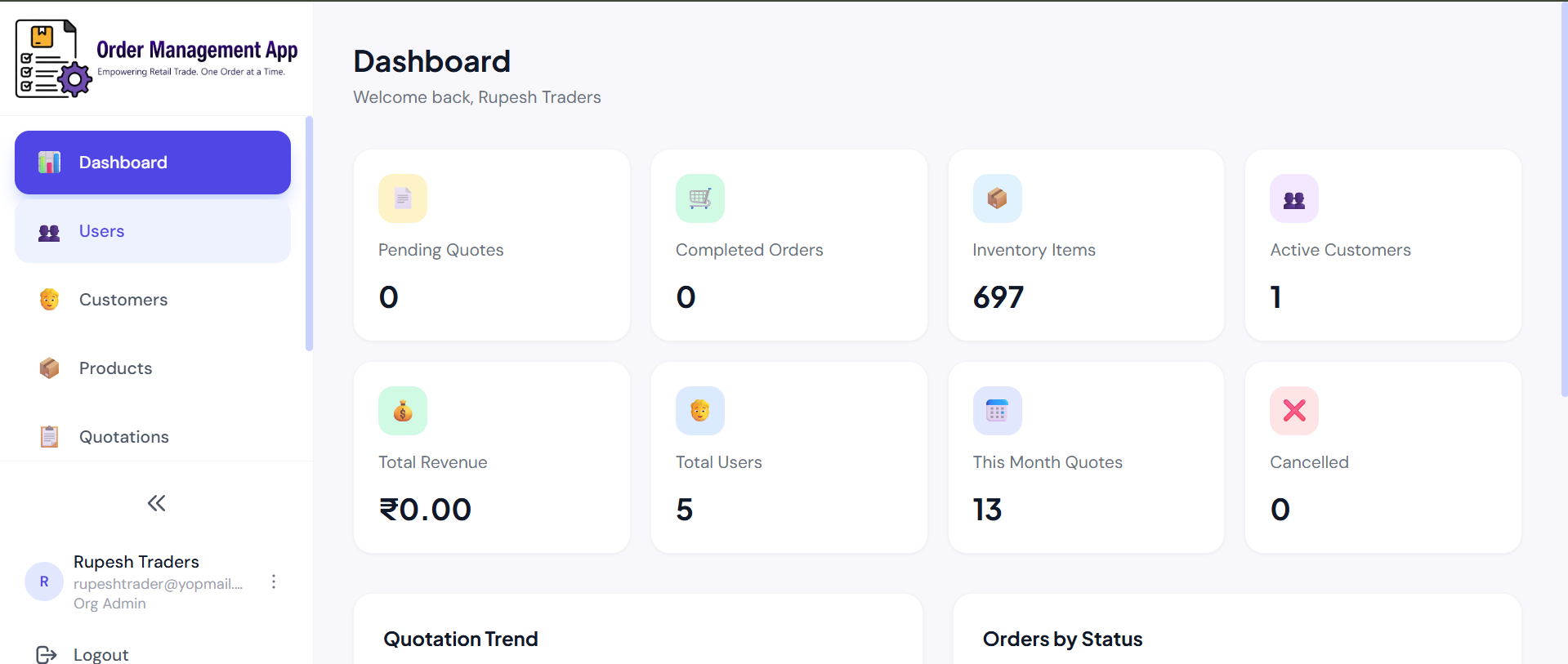Click the This Month Quotes label
Viewport: 1568px width, 664px height.
pyautogui.click(x=1048, y=462)
